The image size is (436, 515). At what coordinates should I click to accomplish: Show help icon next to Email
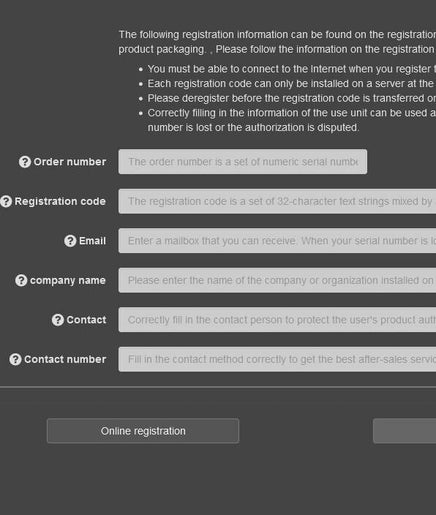click(x=70, y=241)
